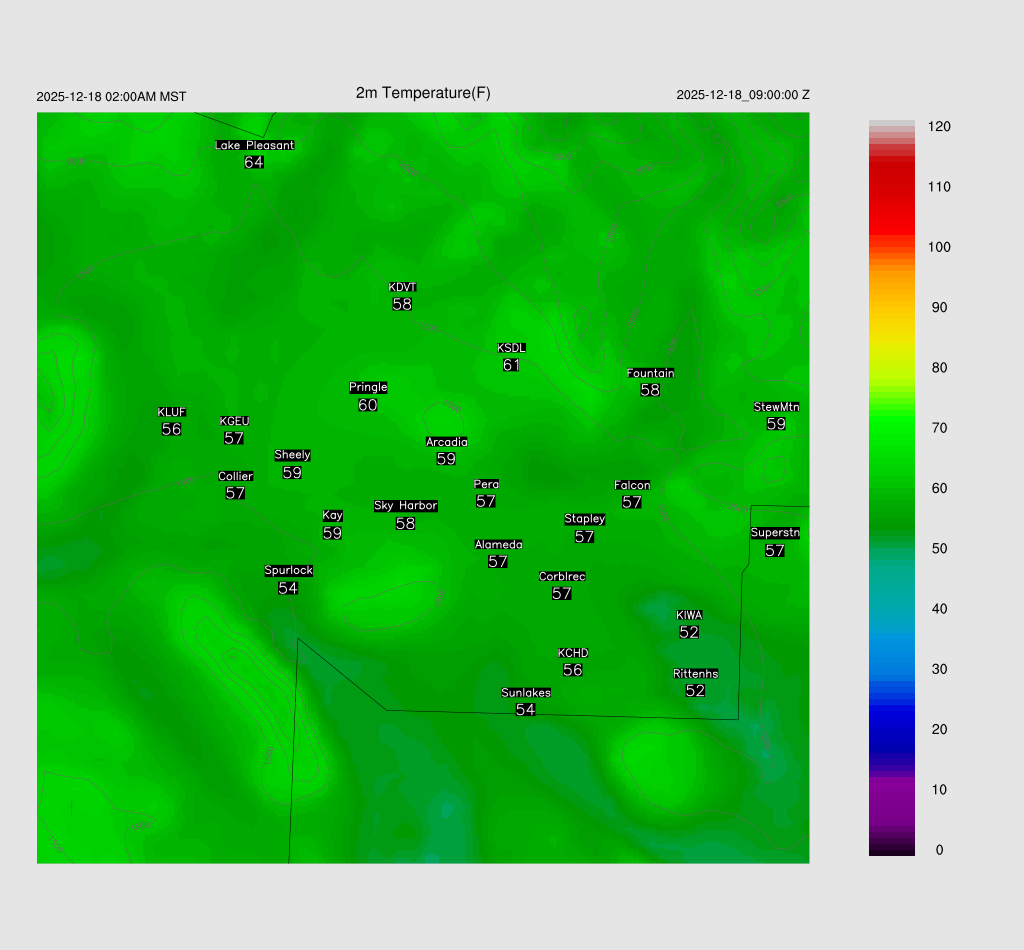The height and width of the screenshot is (950, 1024).
Task: Click the Spurlock station reading
Action: pyautogui.click(x=288, y=588)
